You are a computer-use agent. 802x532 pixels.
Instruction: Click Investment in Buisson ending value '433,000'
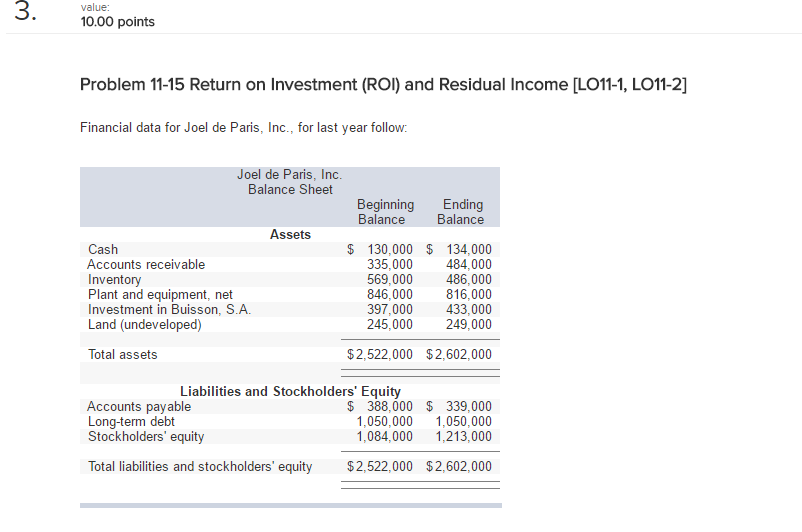[x=469, y=309]
